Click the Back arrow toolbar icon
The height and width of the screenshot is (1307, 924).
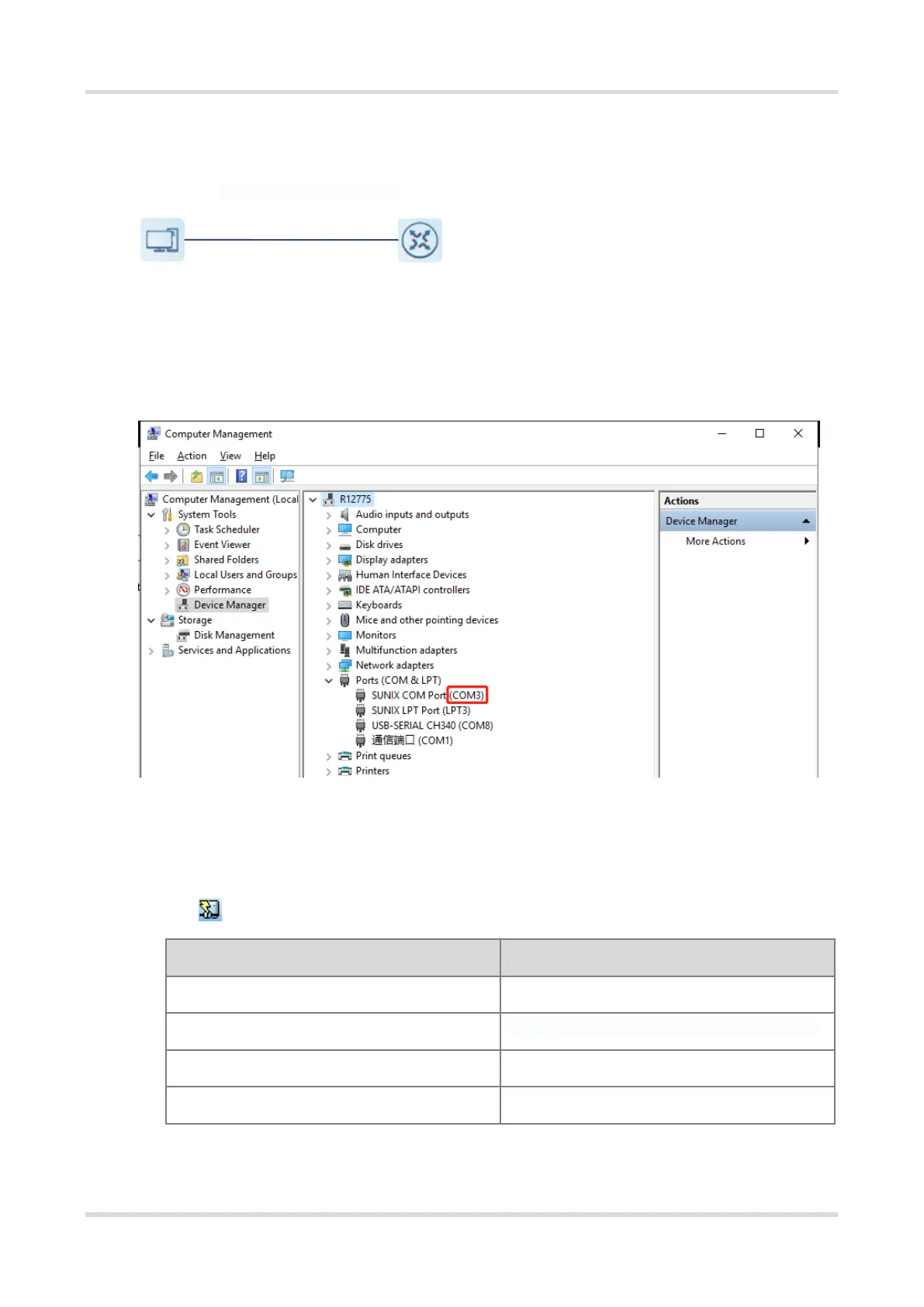point(151,477)
